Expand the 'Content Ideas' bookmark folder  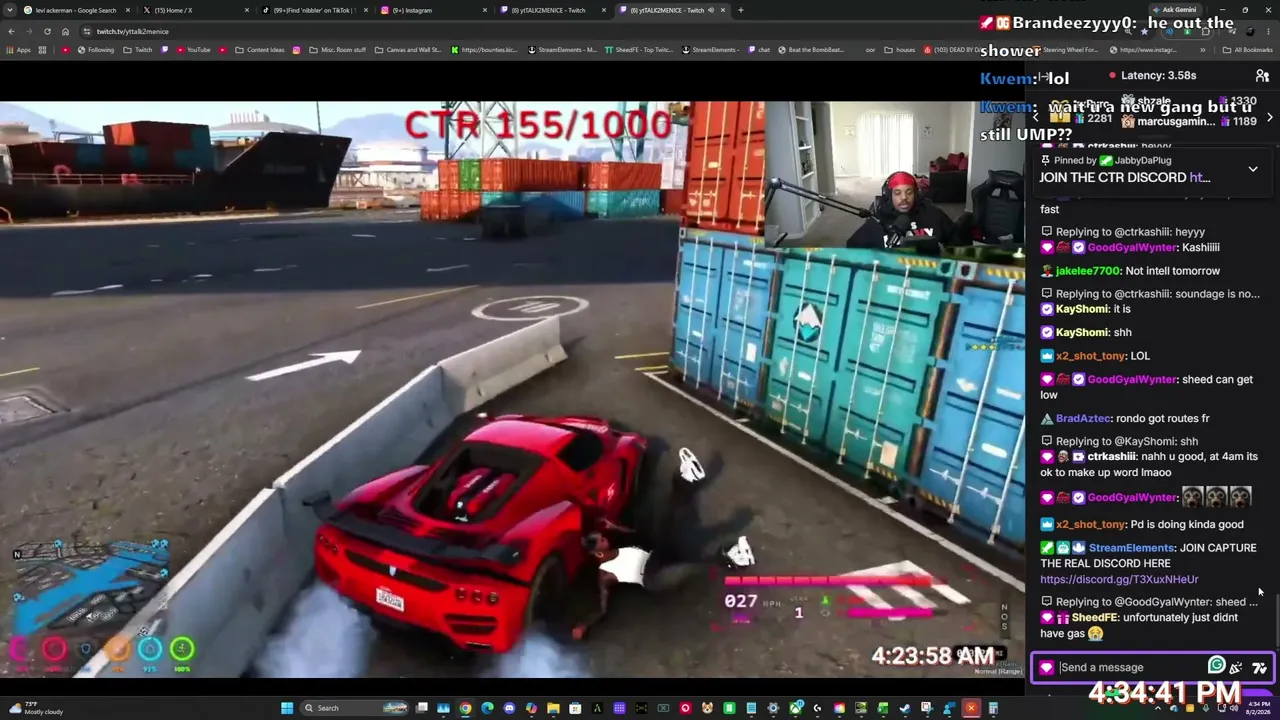[x=260, y=50]
